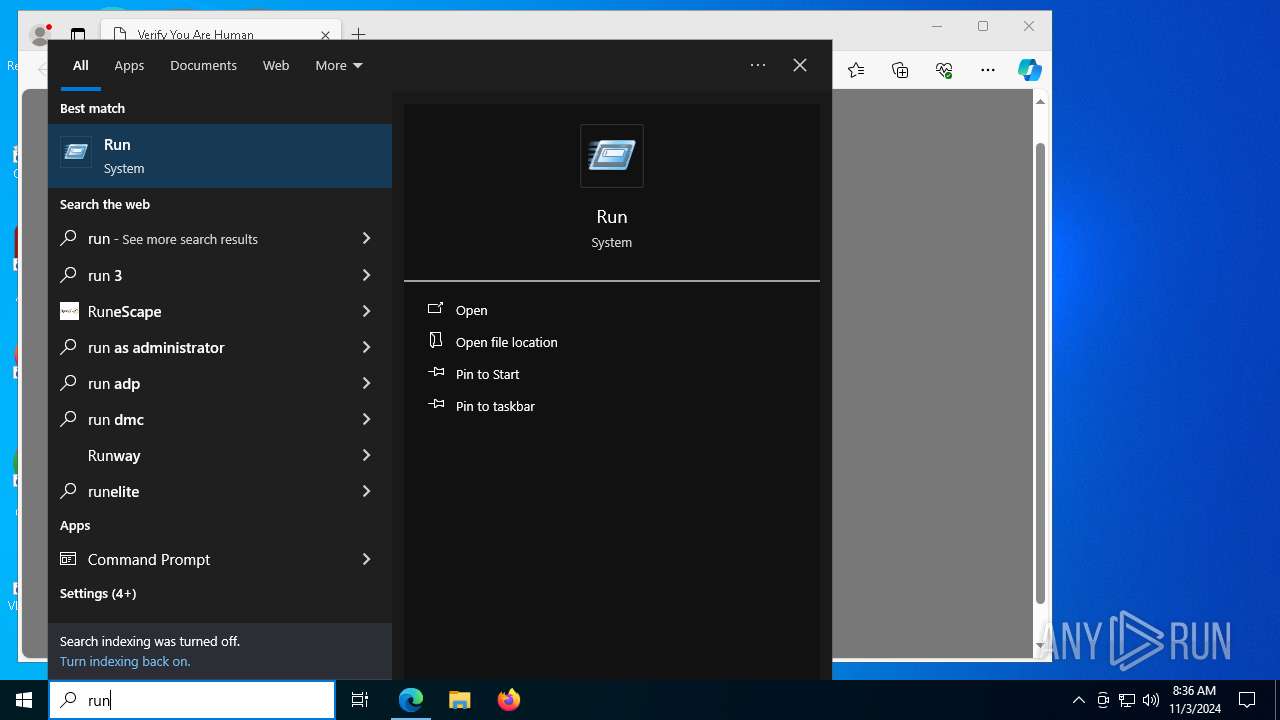
Task: Expand the Command Prompt result arrow
Action: point(366,559)
